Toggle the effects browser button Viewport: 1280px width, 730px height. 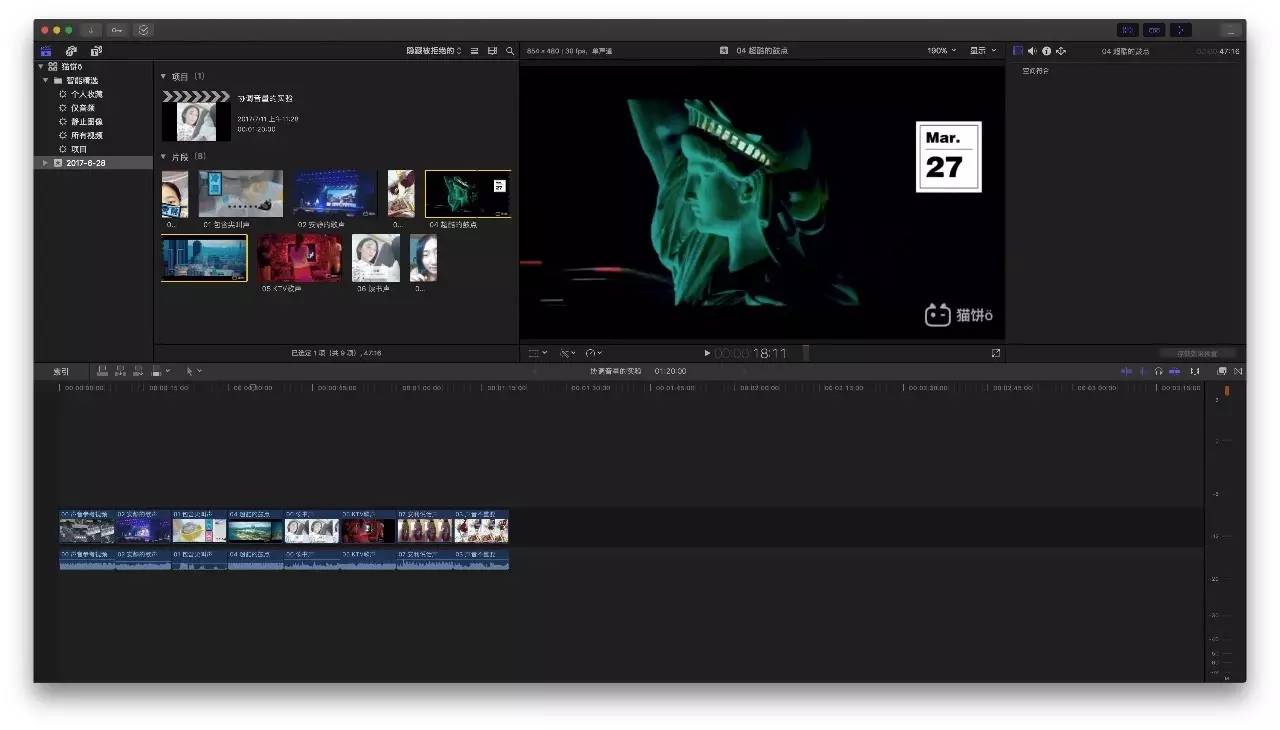point(1221,371)
